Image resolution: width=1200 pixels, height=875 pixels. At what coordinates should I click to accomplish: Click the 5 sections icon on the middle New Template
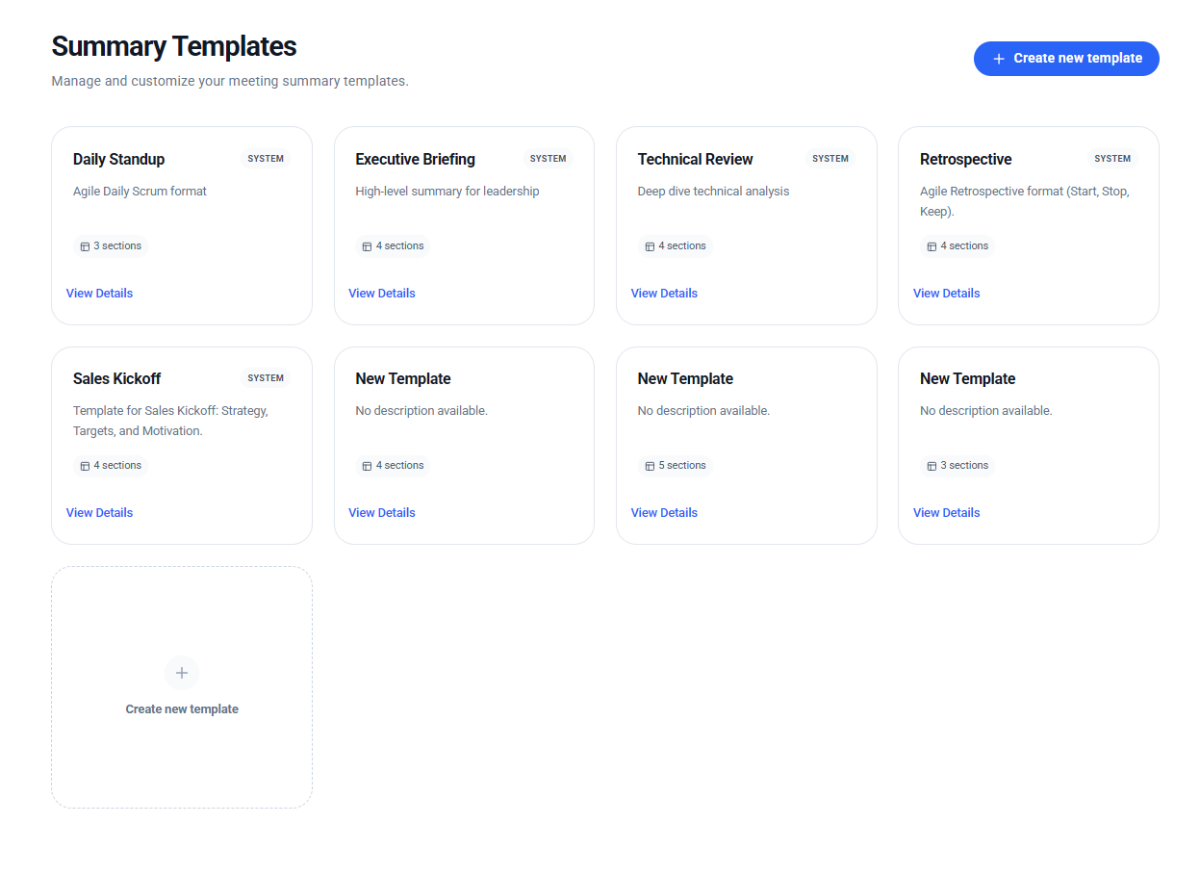pyautogui.click(x=649, y=465)
